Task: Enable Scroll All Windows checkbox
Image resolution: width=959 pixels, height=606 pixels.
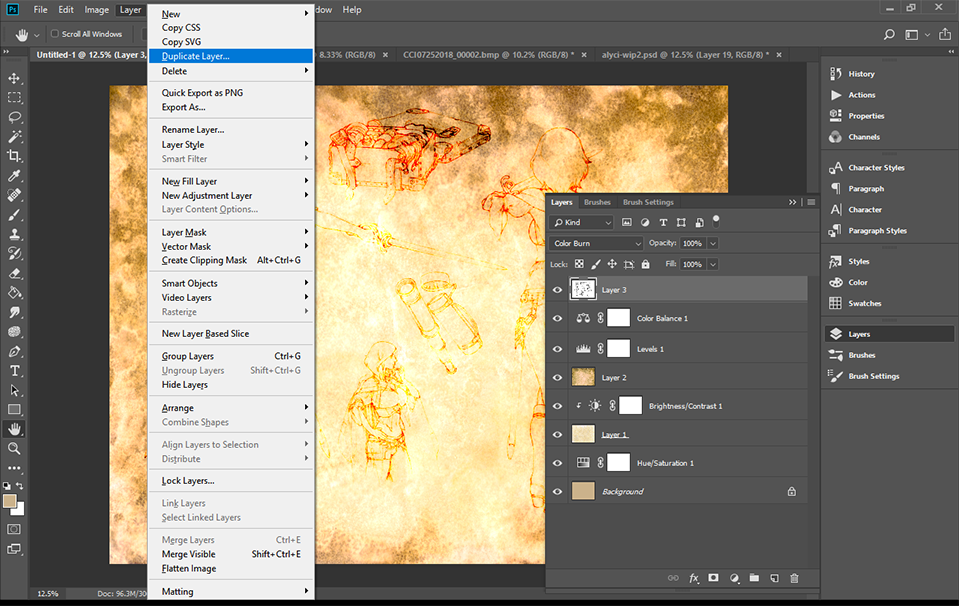Action: 54,34
